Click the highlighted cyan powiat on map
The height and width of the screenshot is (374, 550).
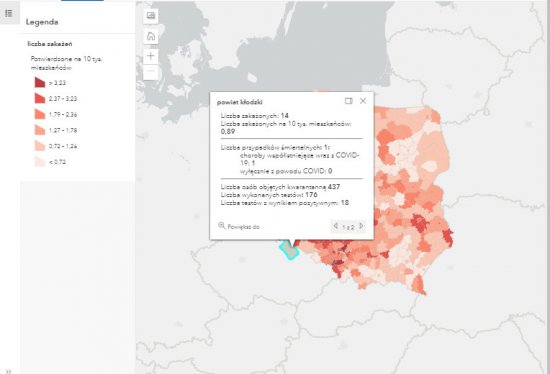(x=289, y=251)
